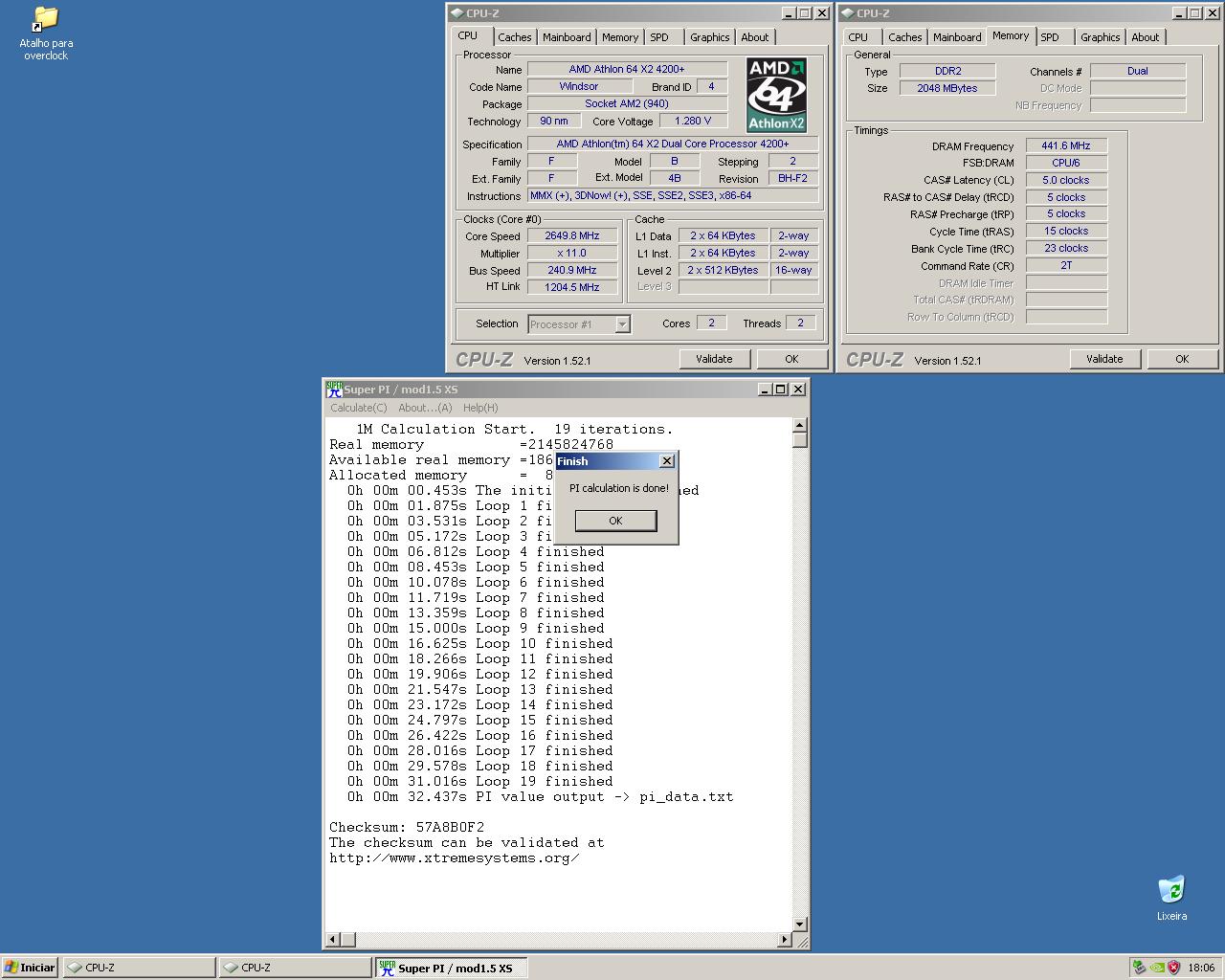Open About tab in right CPU-Z window
The image size is (1225, 980).
(1146, 37)
